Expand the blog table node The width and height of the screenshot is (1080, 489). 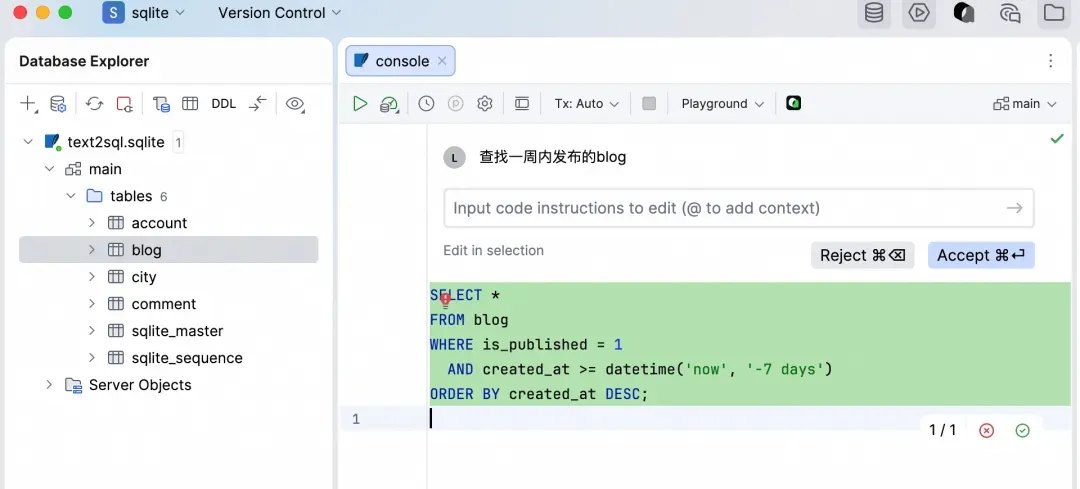coord(92,250)
